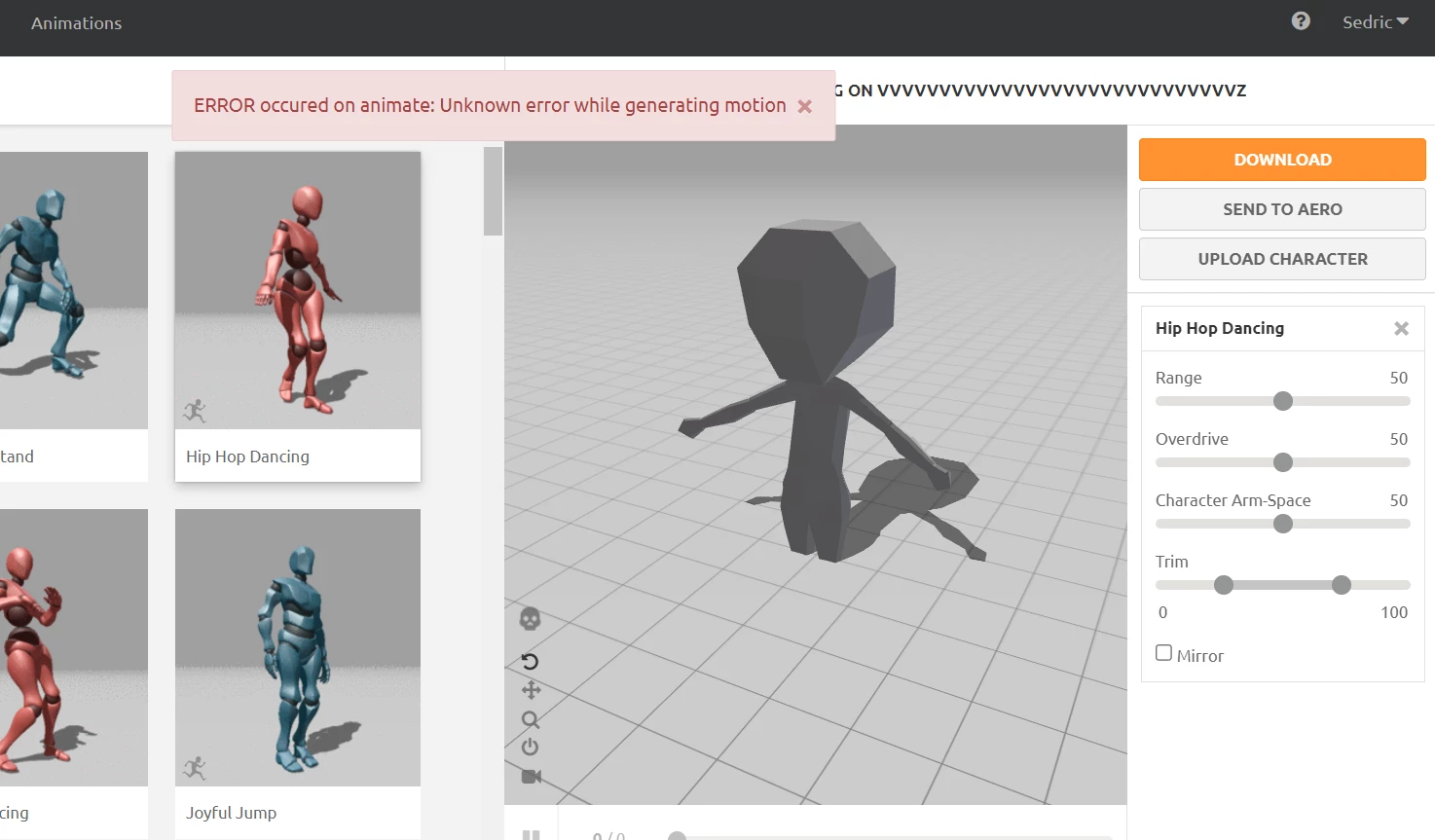Enable the Mirror checkbox
This screenshot has height=840, width=1435.
1163,653
